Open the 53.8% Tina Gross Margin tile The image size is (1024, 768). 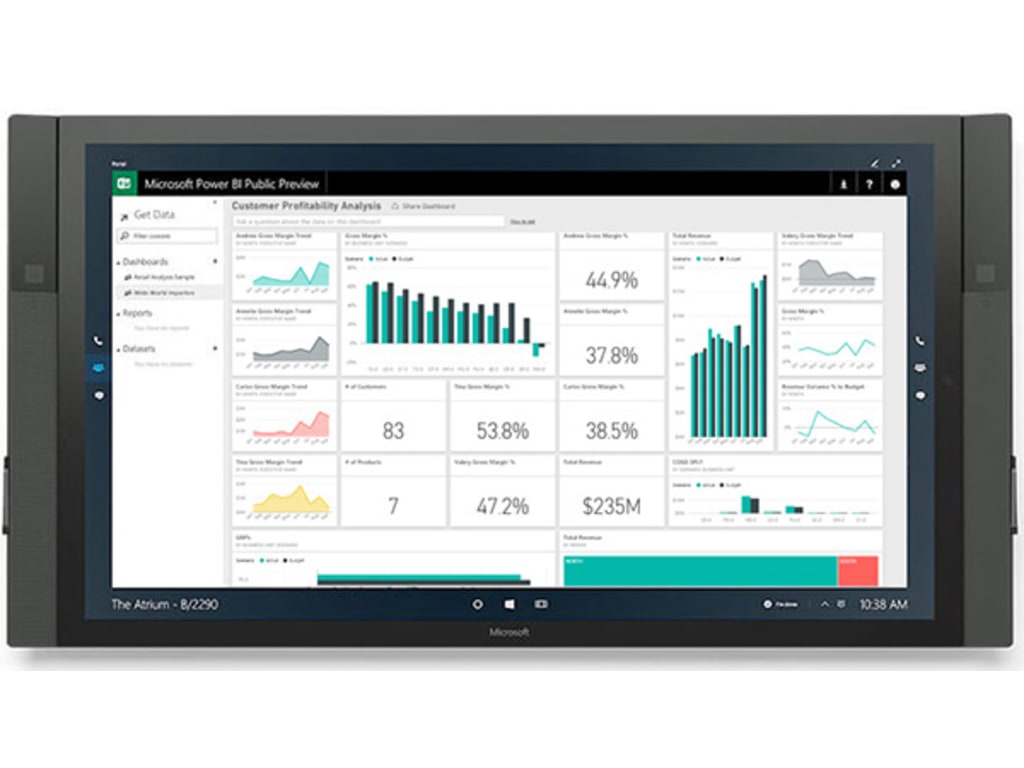(x=502, y=416)
